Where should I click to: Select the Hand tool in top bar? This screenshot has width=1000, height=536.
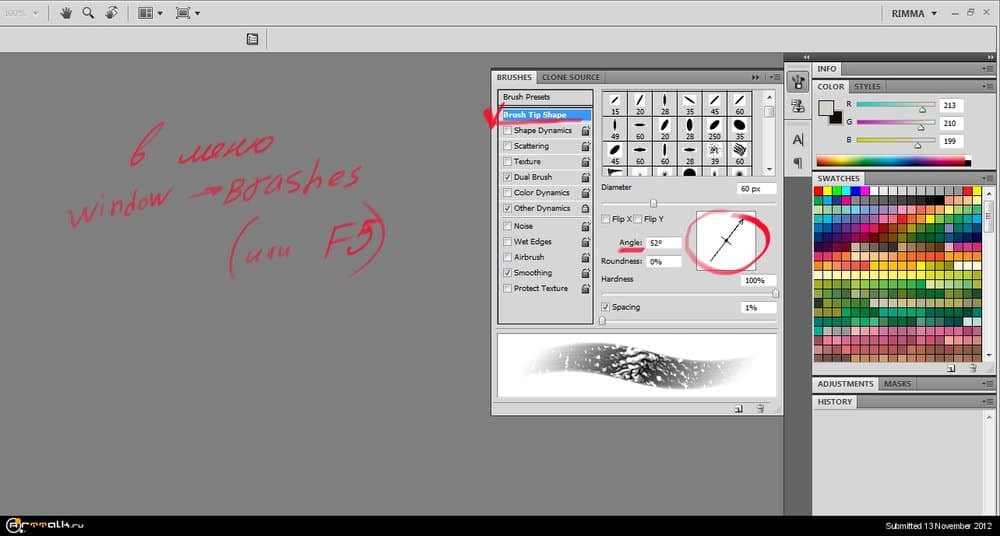[x=67, y=13]
